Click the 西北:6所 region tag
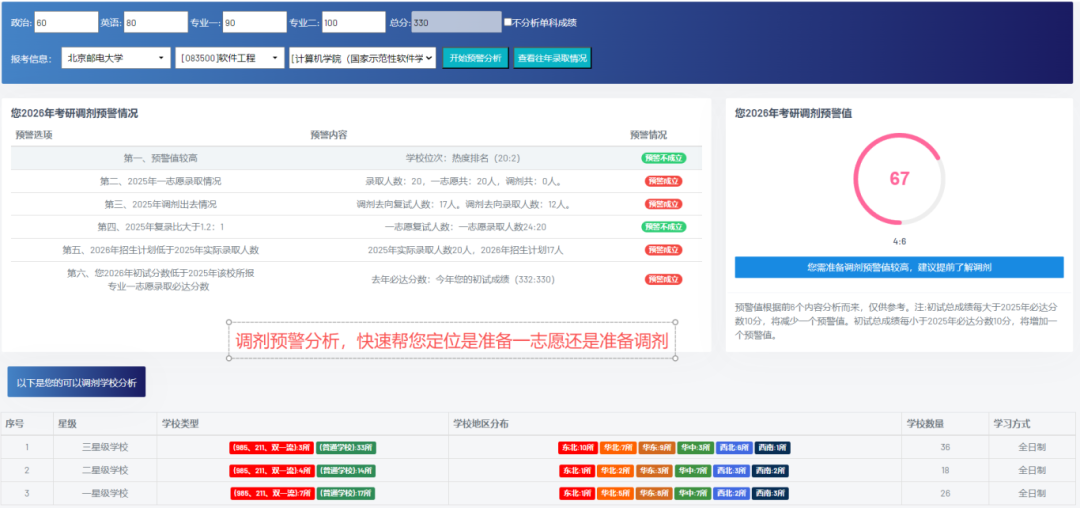Viewport: 1080px width, 508px height. pos(733,447)
